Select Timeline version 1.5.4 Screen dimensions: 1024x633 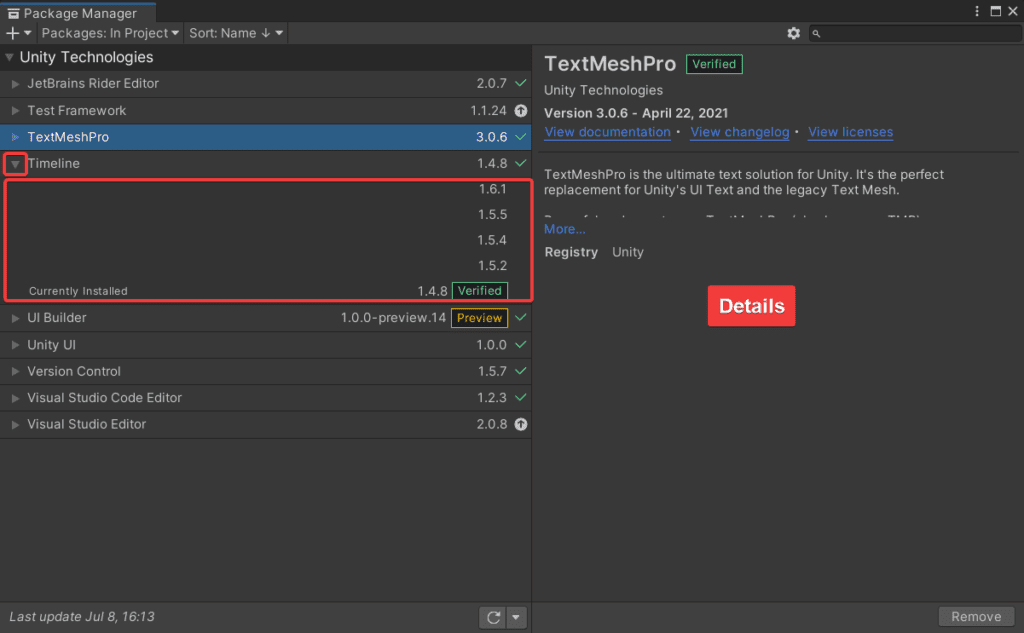[x=268, y=240]
